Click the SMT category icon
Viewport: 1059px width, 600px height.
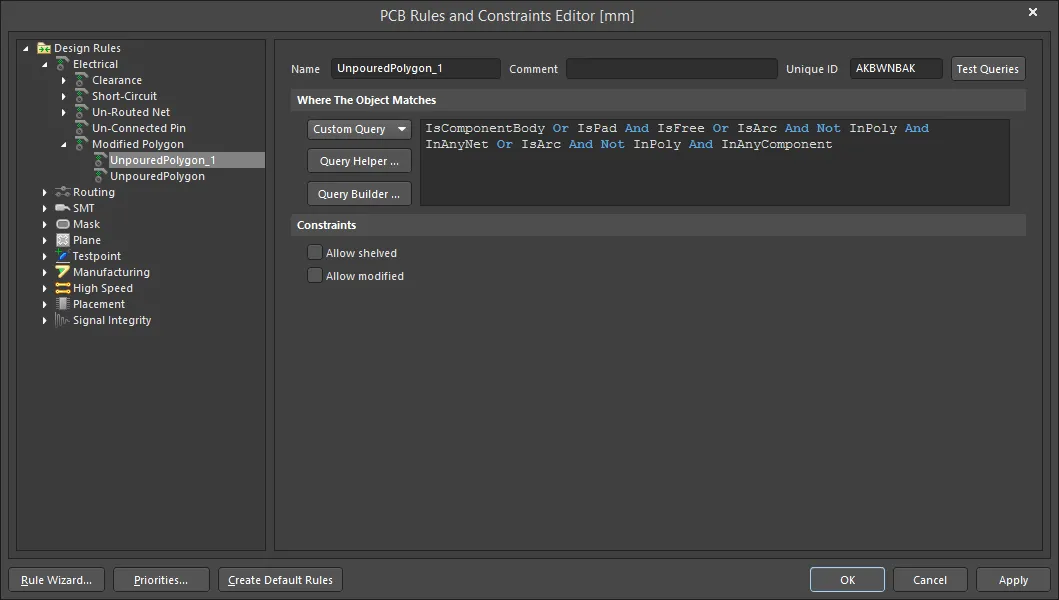coord(63,208)
